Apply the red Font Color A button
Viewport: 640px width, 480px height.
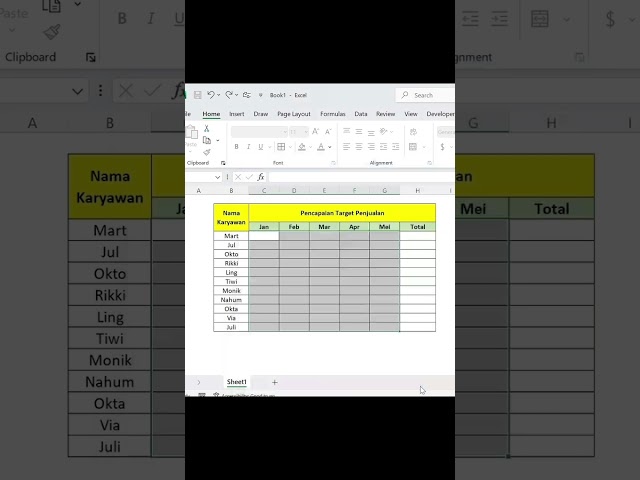[321, 147]
